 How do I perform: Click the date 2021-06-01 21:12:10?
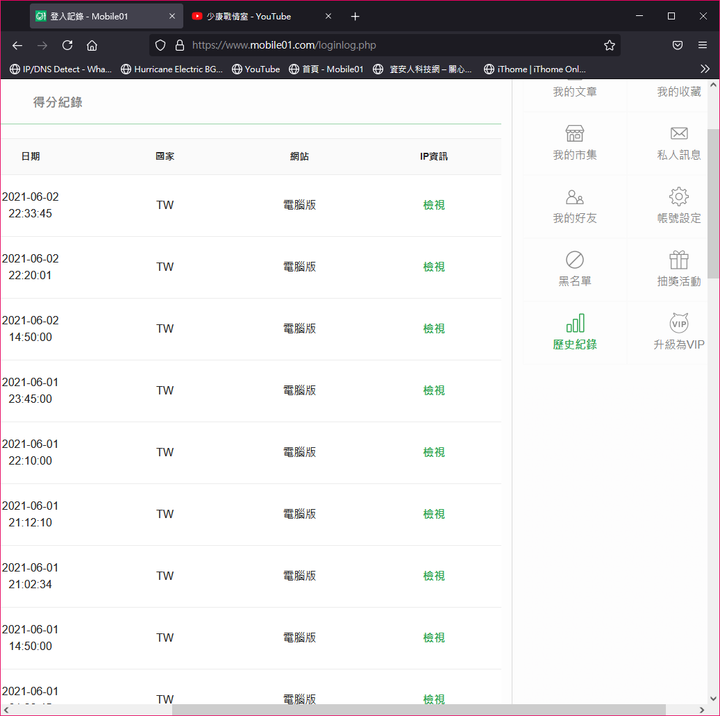coord(30,514)
